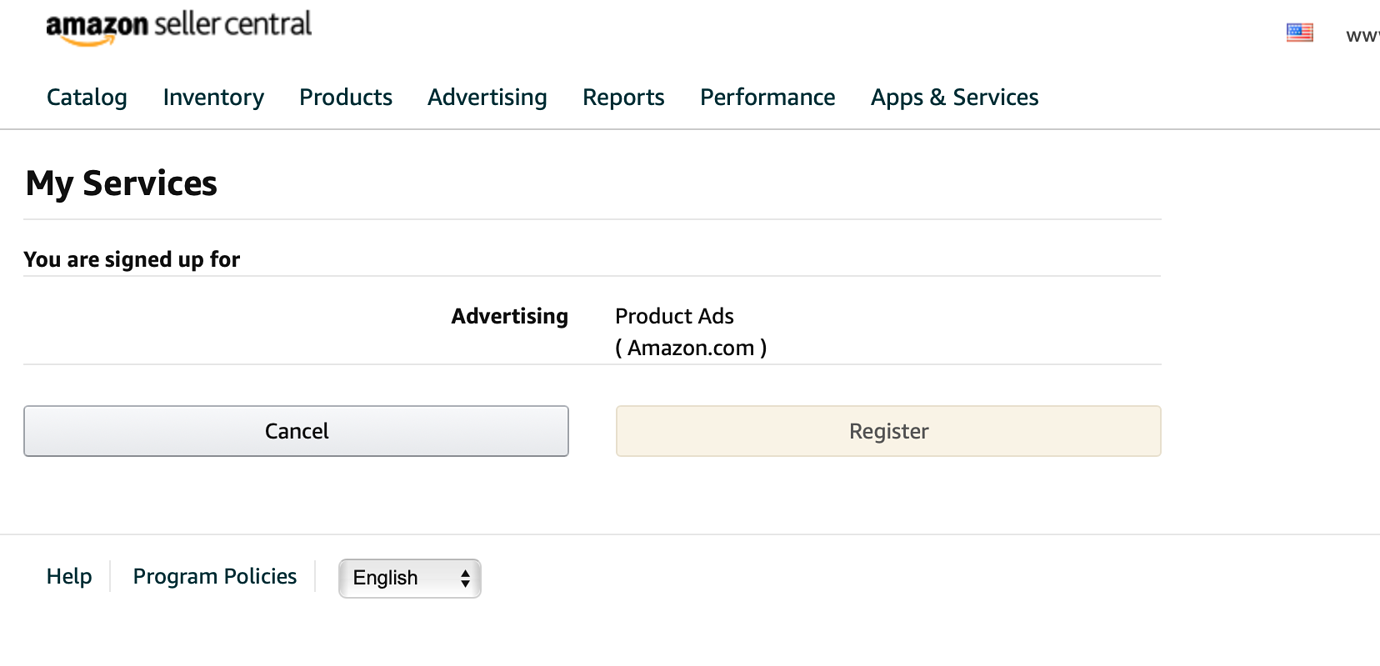
Task: Open the Reports menu
Action: pos(623,97)
